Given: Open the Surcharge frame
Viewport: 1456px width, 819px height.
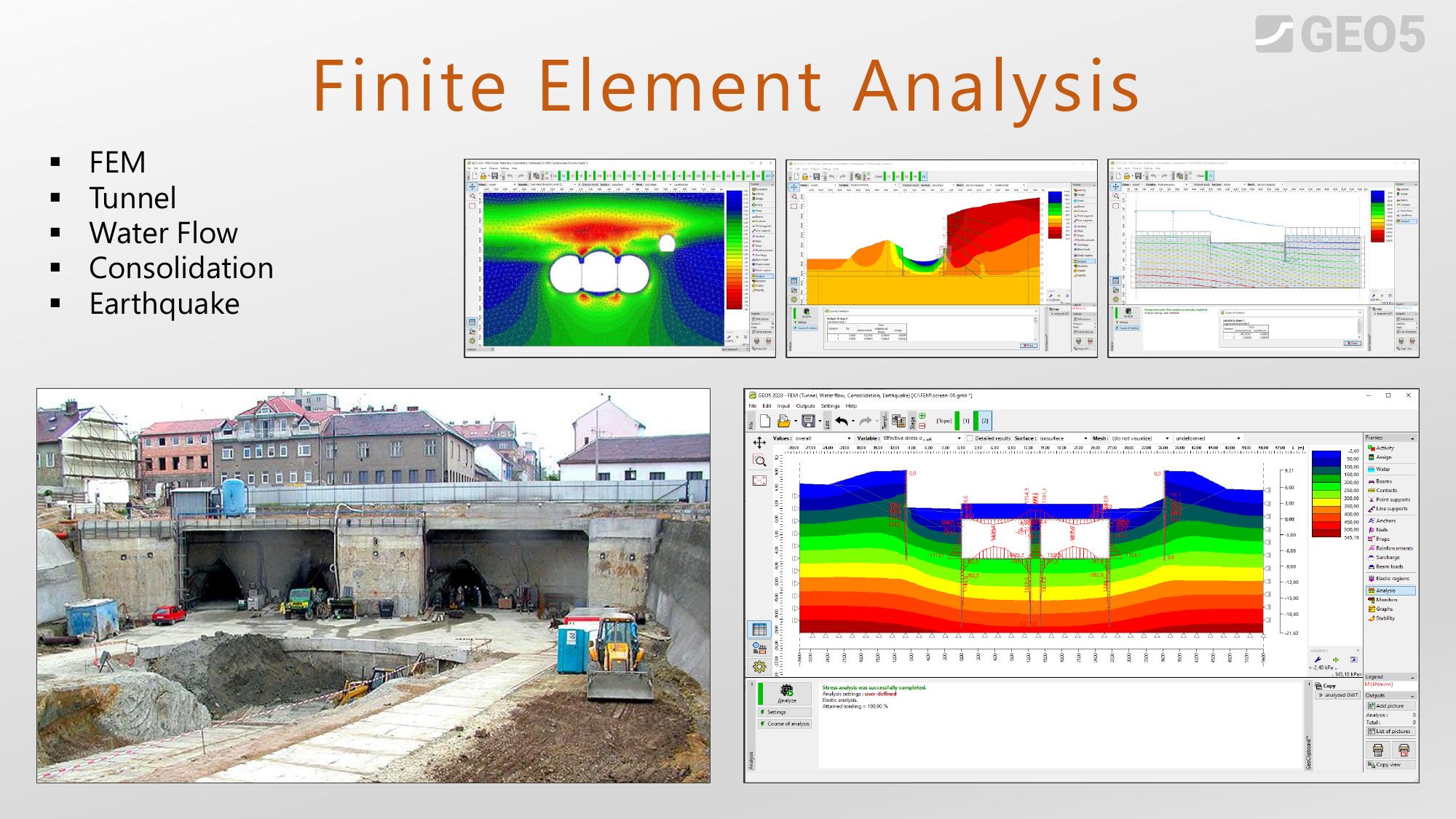Looking at the screenshot, I should [x=1390, y=558].
